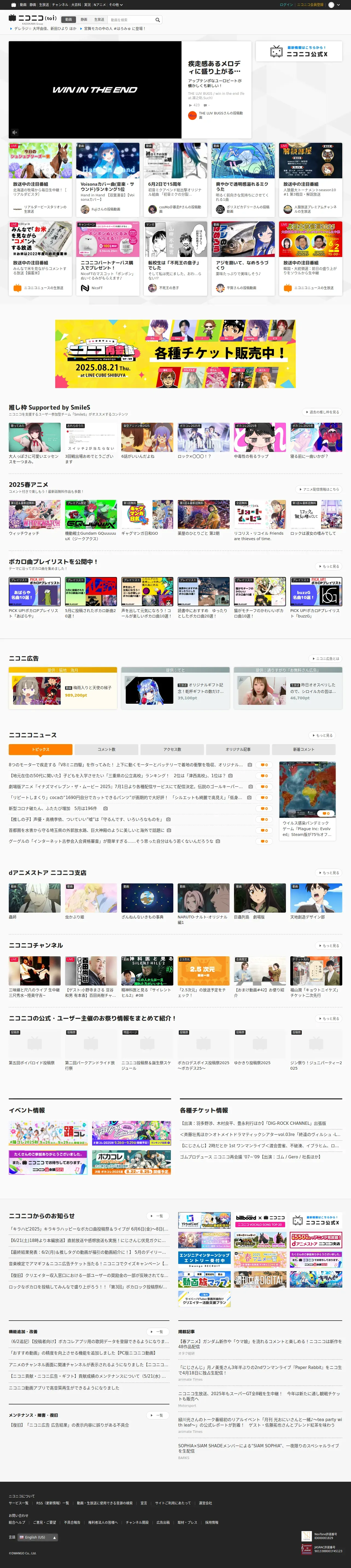The height and width of the screenshot is (1568, 351).
Task: Focus the 動画を検索 search field
Action: click(130, 20)
